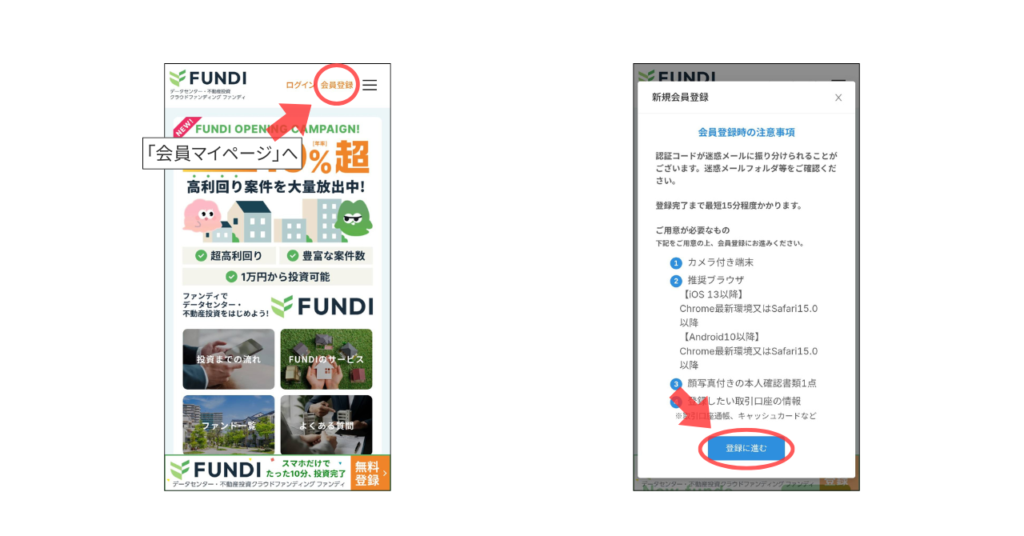
Task: Click the 会員登録 link in header
Action: pyautogui.click(x=336, y=86)
